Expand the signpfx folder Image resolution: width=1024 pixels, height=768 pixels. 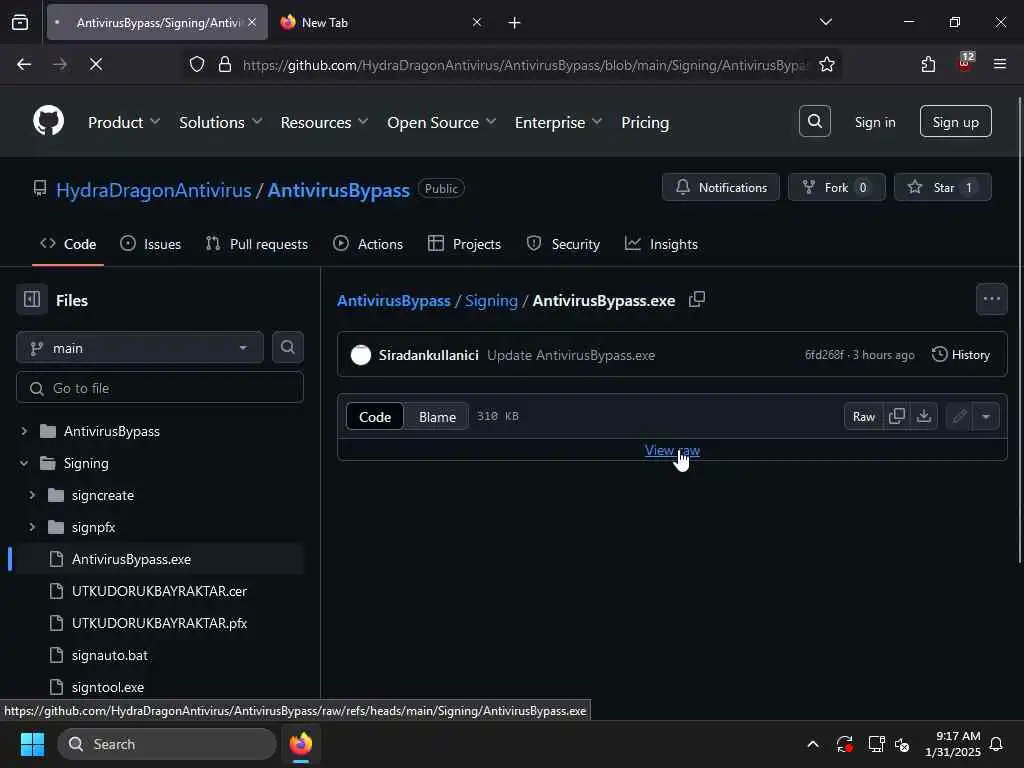tap(32, 527)
